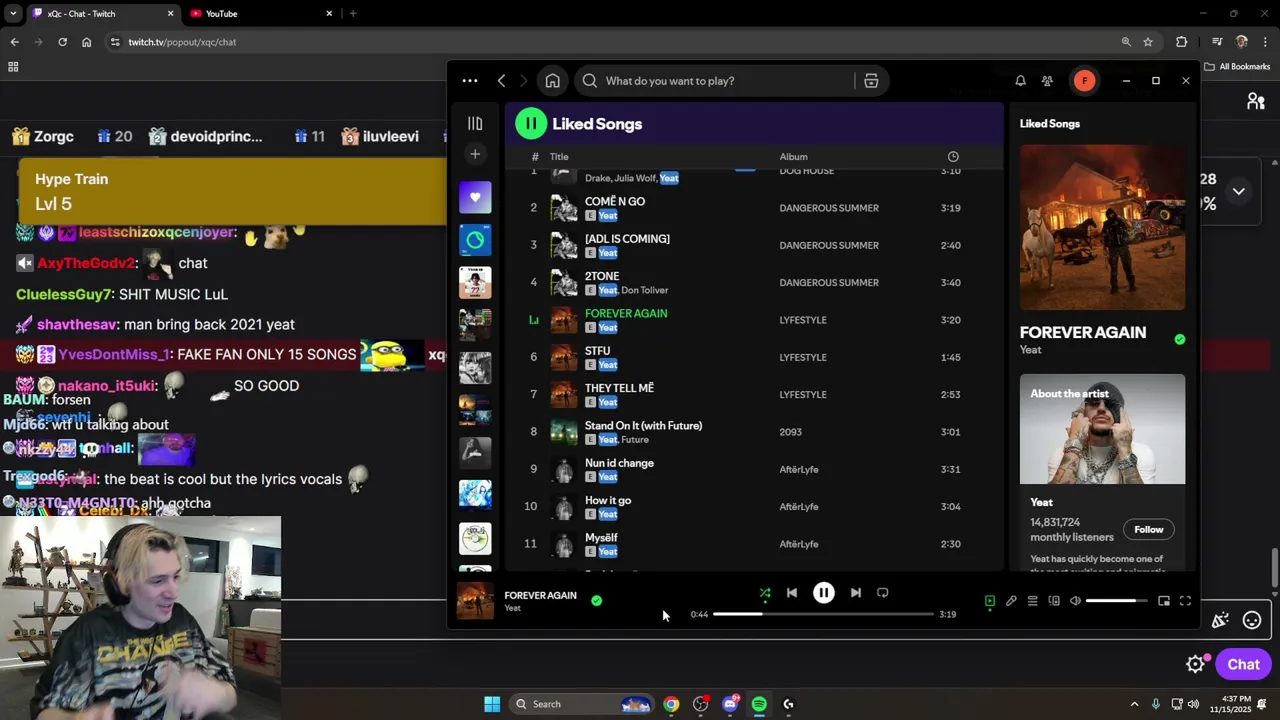The image size is (1280, 720).
Task: Send message with Twitch Chat button
Action: [x=1243, y=664]
